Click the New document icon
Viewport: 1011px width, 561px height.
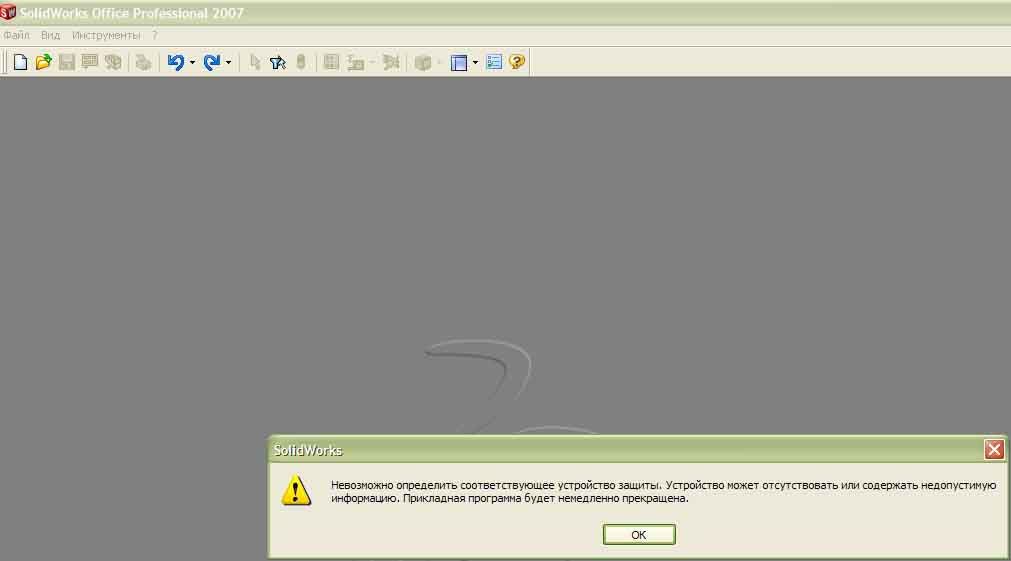click(x=20, y=62)
